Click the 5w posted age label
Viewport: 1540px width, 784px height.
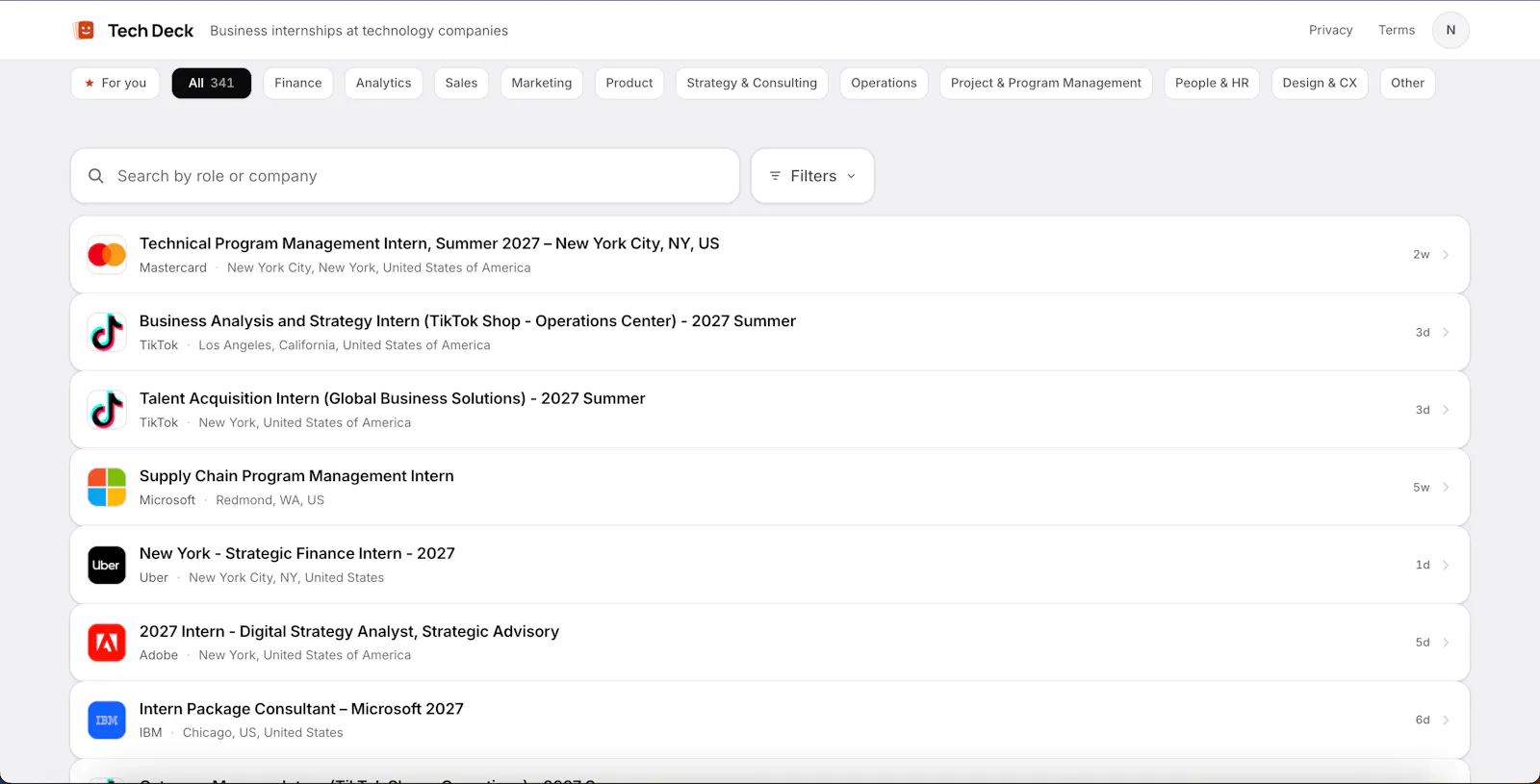pyautogui.click(x=1422, y=488)
